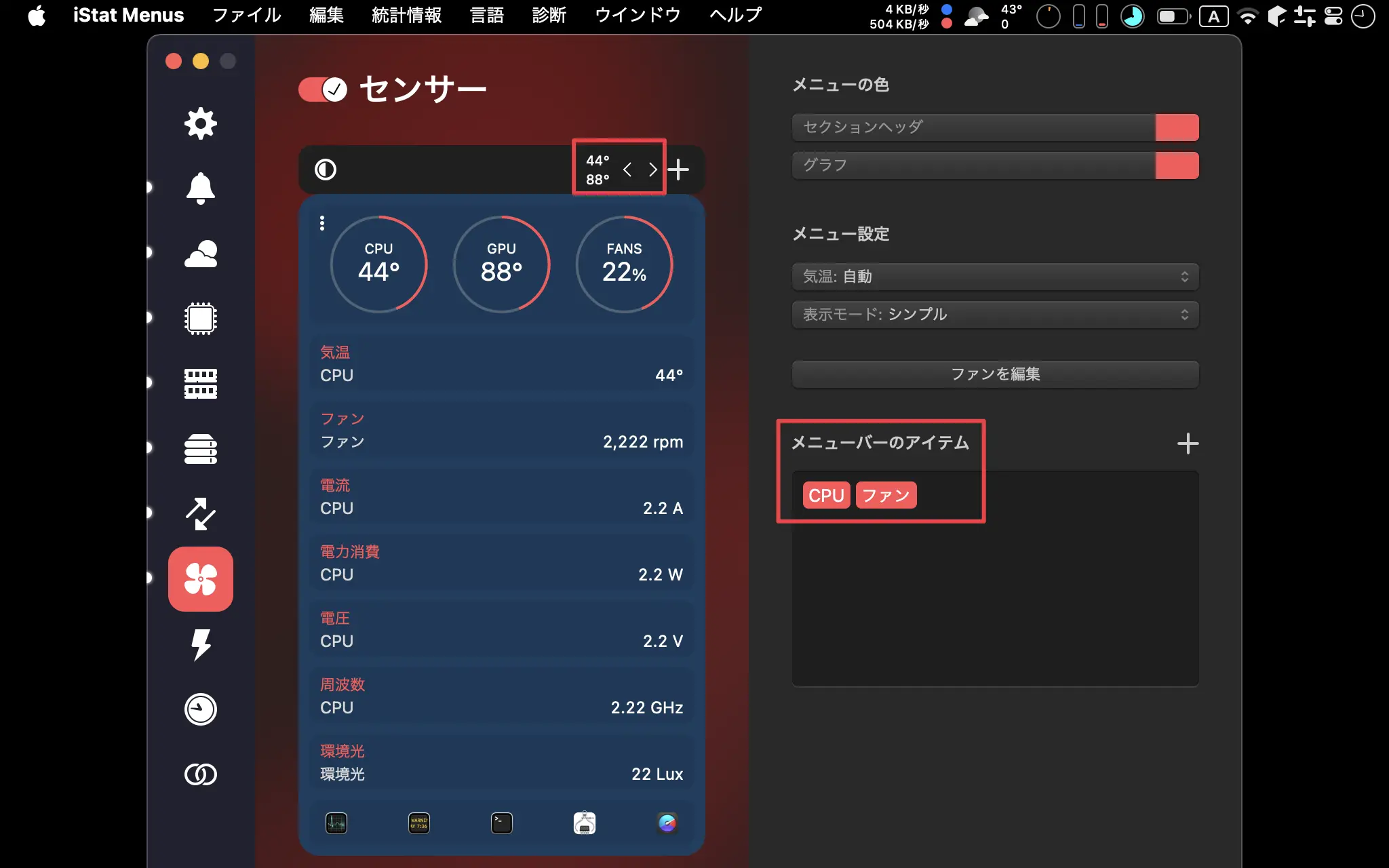Pick the グラフ color swatch
This screenshot has height=868, width=1389.
[x=1177, y=165]
